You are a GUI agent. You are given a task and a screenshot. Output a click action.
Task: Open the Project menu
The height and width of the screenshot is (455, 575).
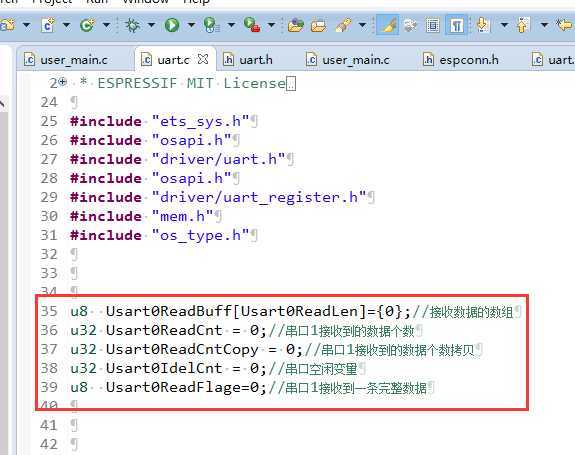(52, 1)
